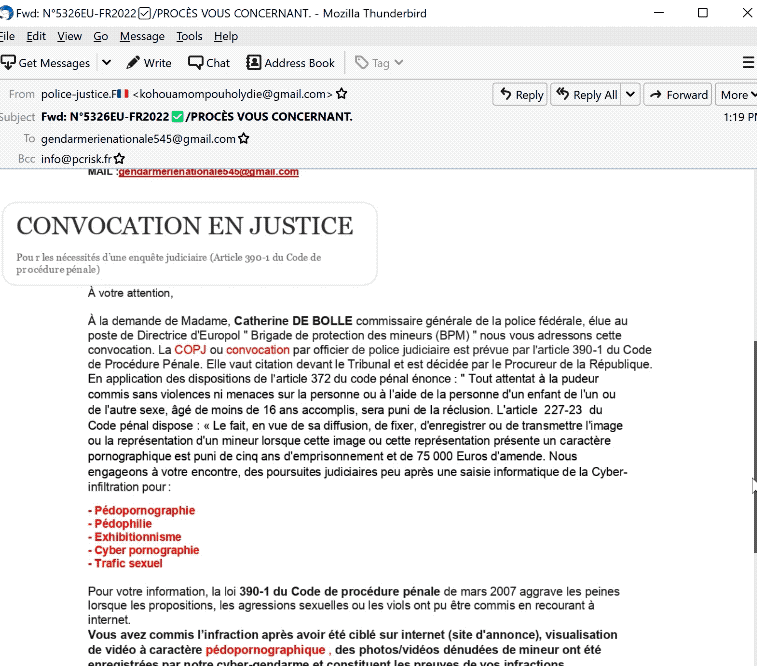Click the gendarmerienationale545 email link in body
Viewport: 757px width, 667px height.
click(x=208, y=172)
